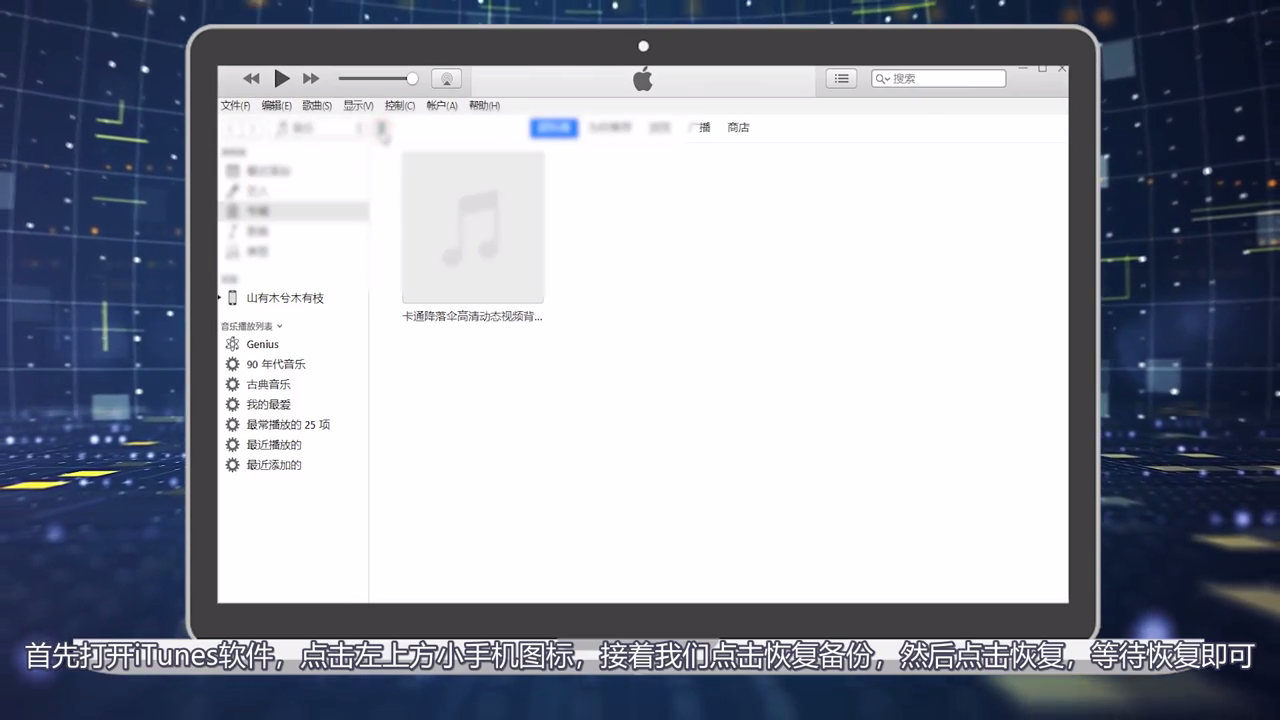The height and width of the screenshot is (720, 1280).
Task: Click the album artwork placeholder thumbnail
Action: 473,227
